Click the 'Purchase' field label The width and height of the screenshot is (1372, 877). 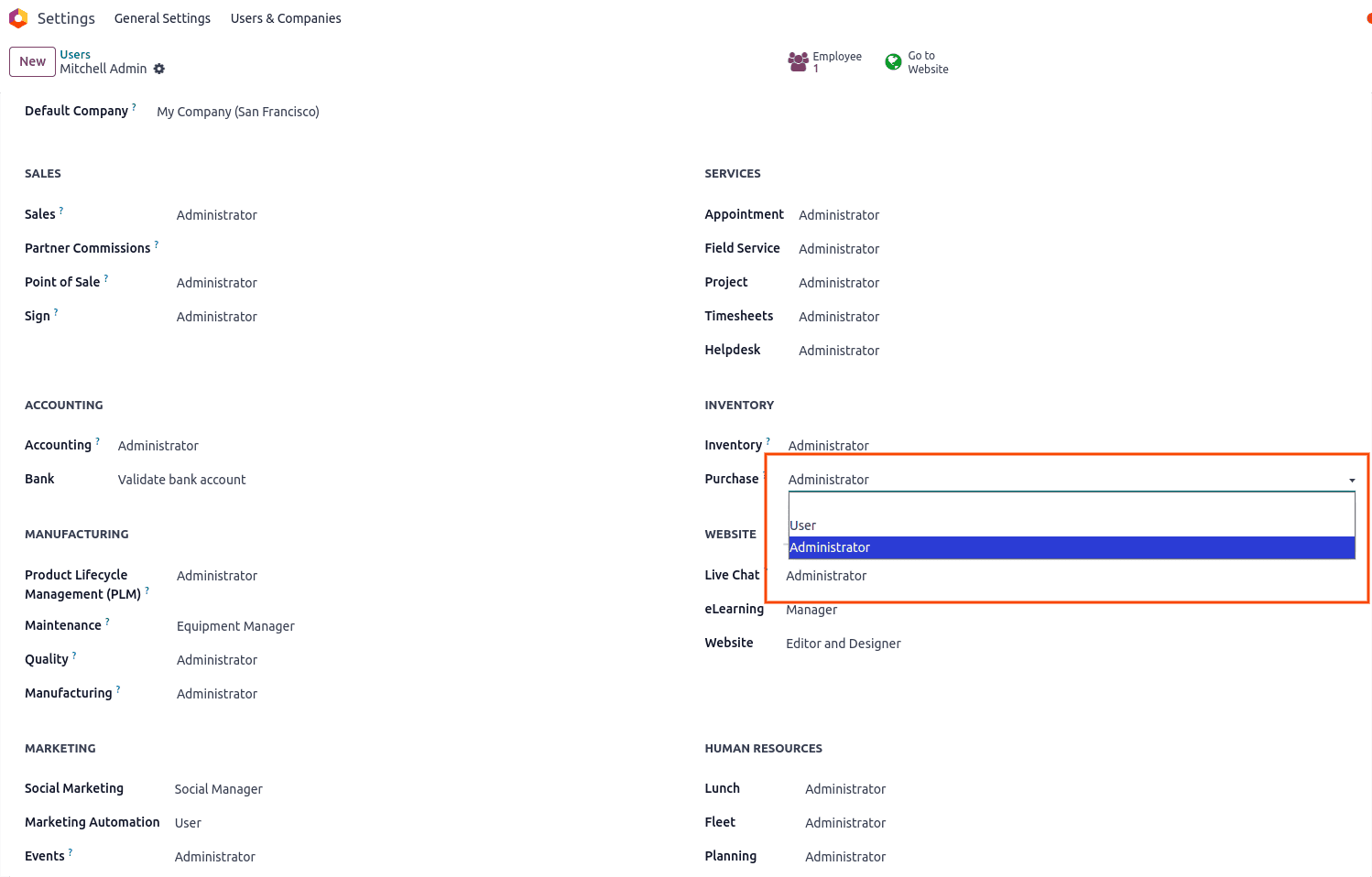(x=732, y=479)
